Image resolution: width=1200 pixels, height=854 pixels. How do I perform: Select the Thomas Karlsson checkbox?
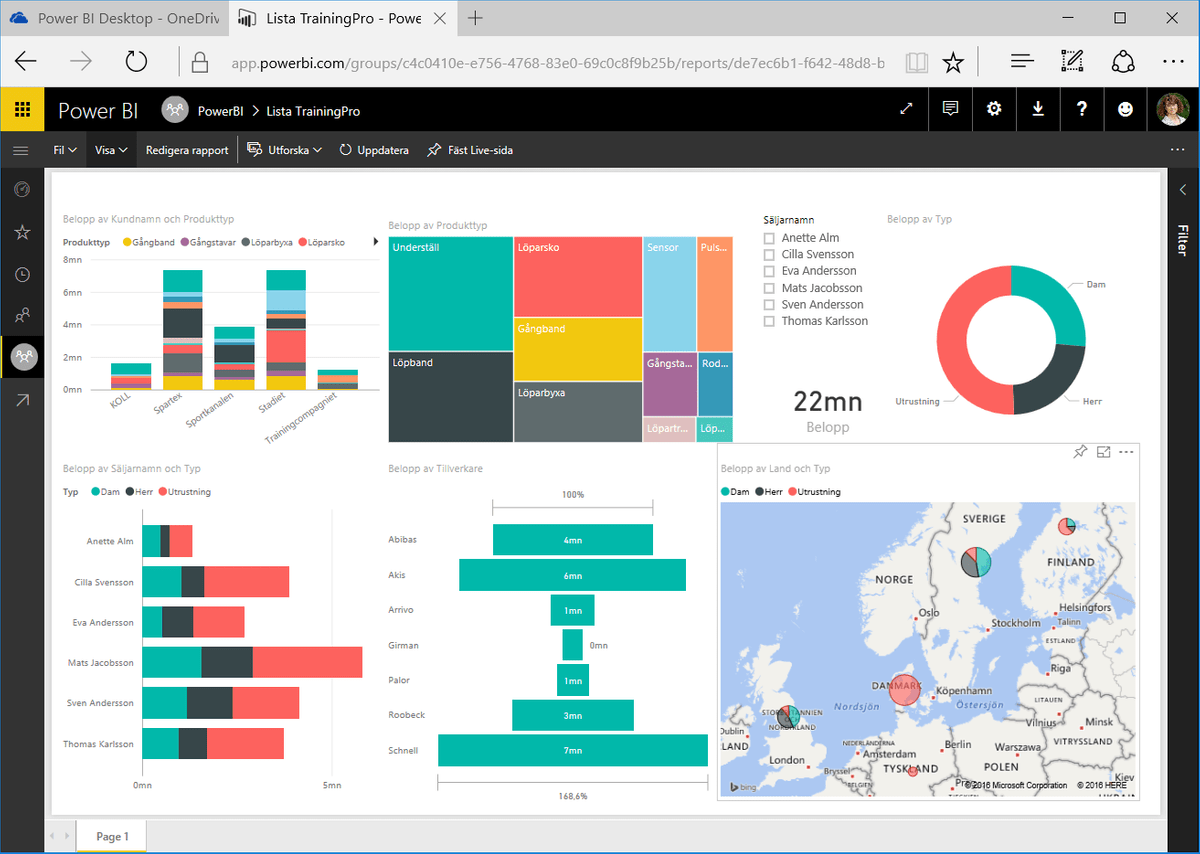[769, 321]
